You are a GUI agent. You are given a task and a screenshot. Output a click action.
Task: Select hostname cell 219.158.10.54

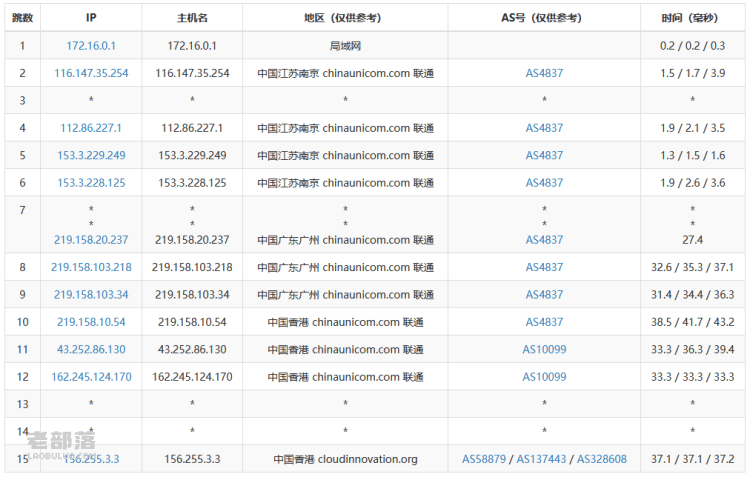pyautogui.click(x=192, y=322)
